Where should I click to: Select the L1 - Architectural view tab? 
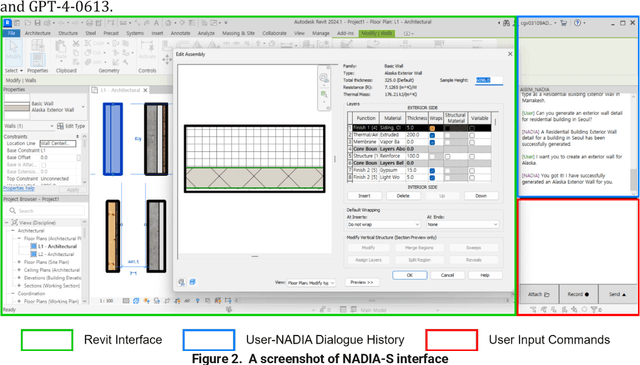coord(120,90)
